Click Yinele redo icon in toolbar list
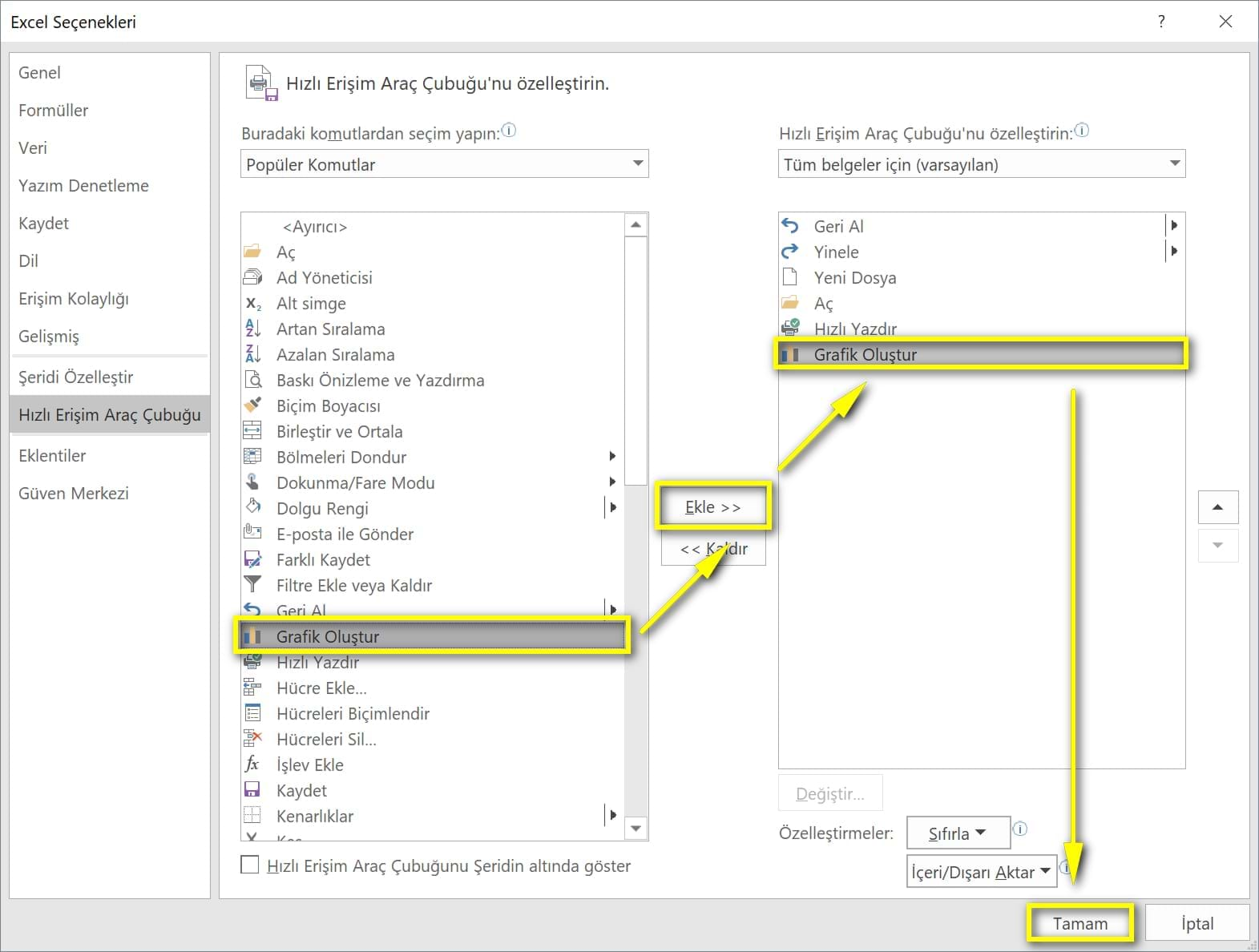This screenshot has height=952, width=1259. click(x=790, y=252)
